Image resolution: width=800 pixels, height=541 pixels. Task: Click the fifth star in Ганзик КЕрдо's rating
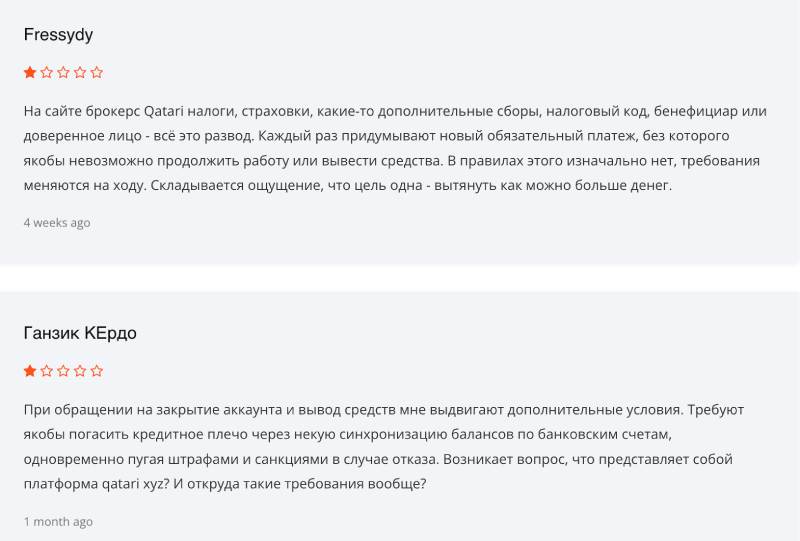pyautogui.click(x=97, y=371)
